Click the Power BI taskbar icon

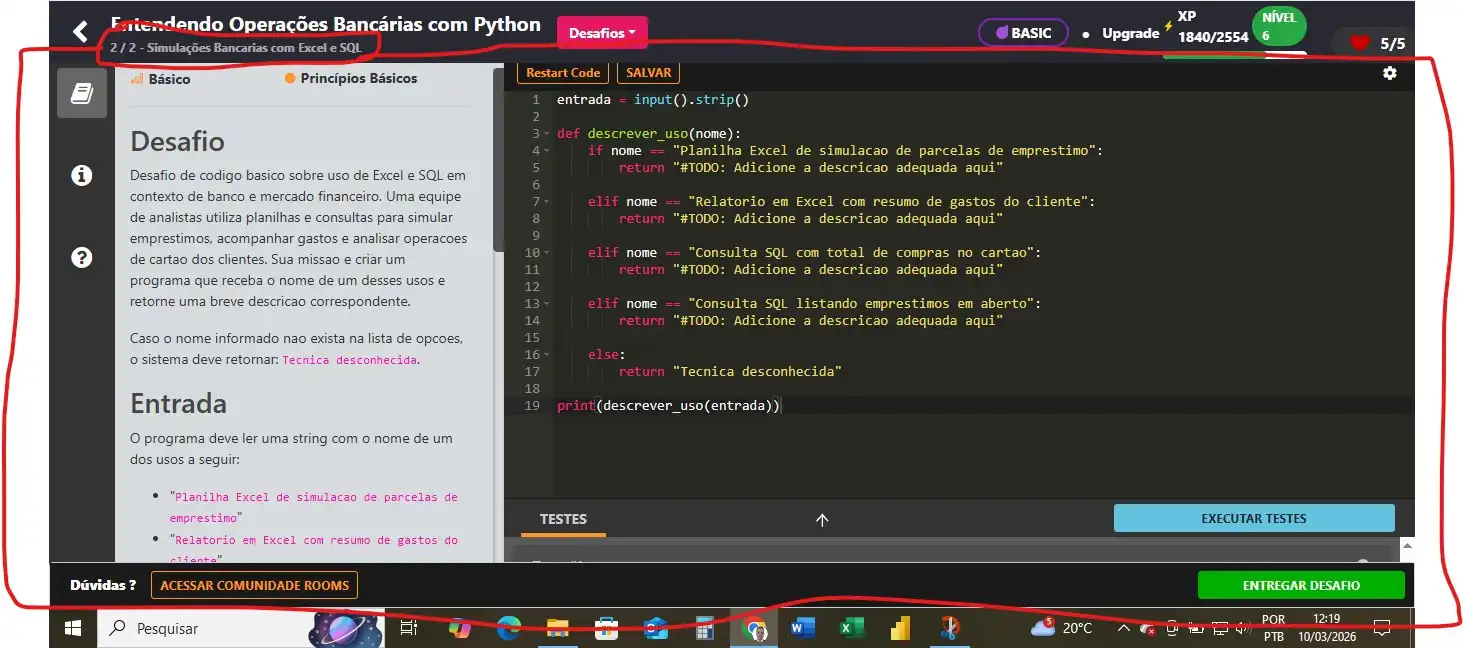point(899,628)
